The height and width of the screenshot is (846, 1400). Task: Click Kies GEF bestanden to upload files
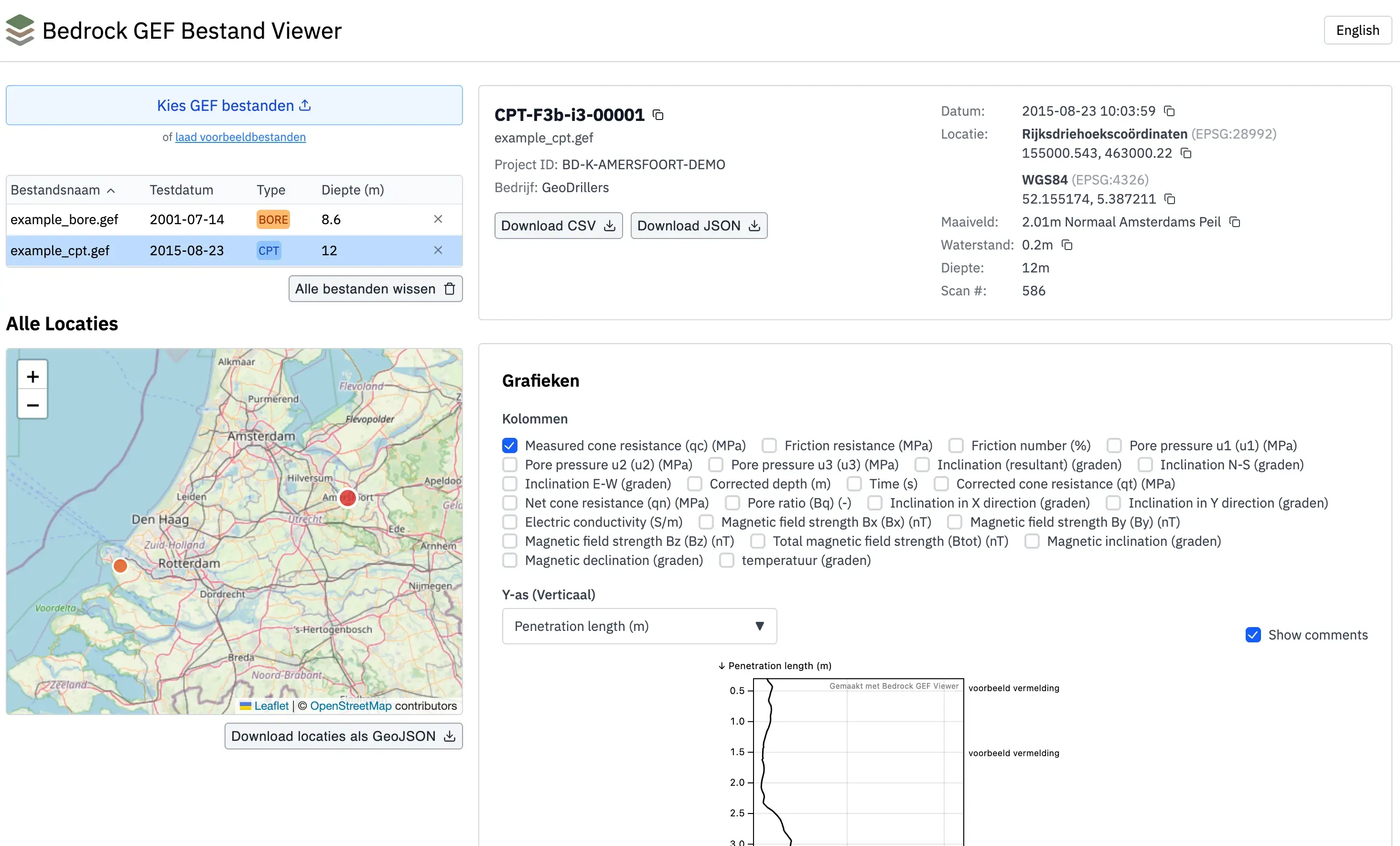pos(234,105)
